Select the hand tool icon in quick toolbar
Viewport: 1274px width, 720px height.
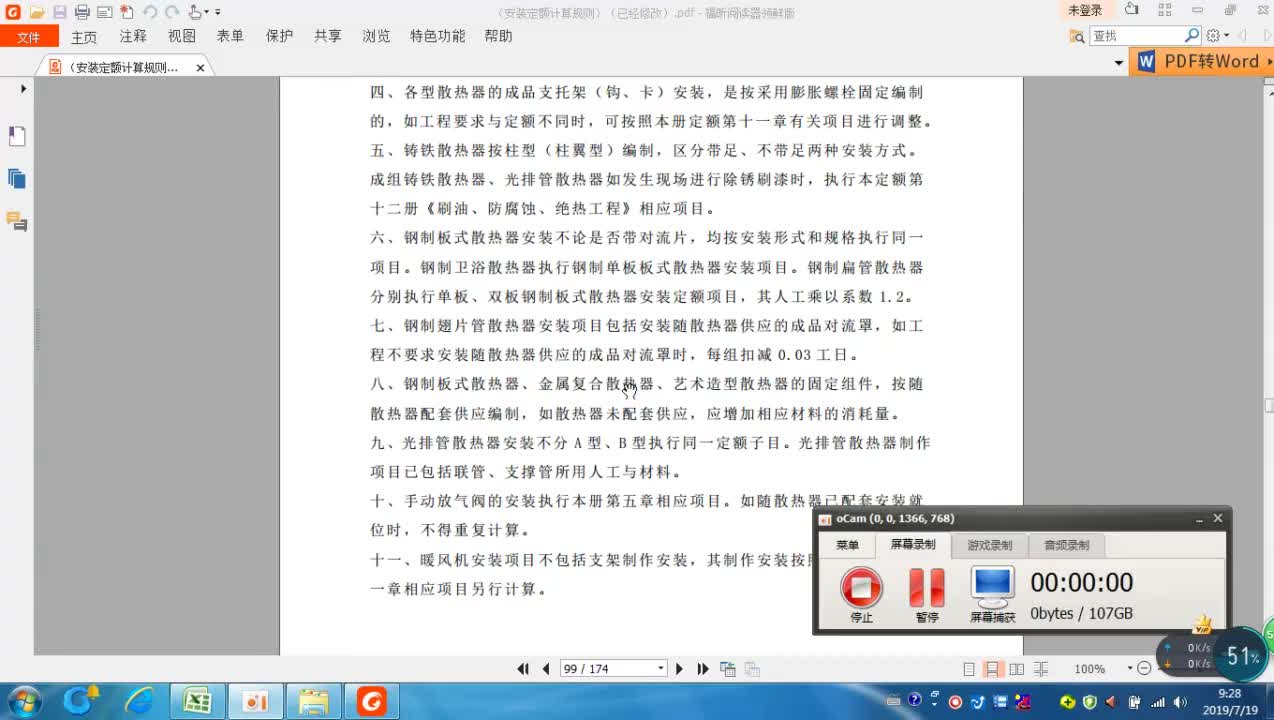(195, 12)
